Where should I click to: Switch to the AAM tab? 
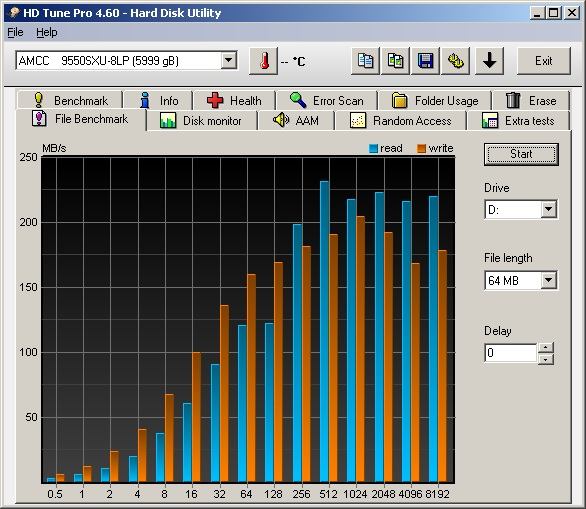click(x=296, y=121)
